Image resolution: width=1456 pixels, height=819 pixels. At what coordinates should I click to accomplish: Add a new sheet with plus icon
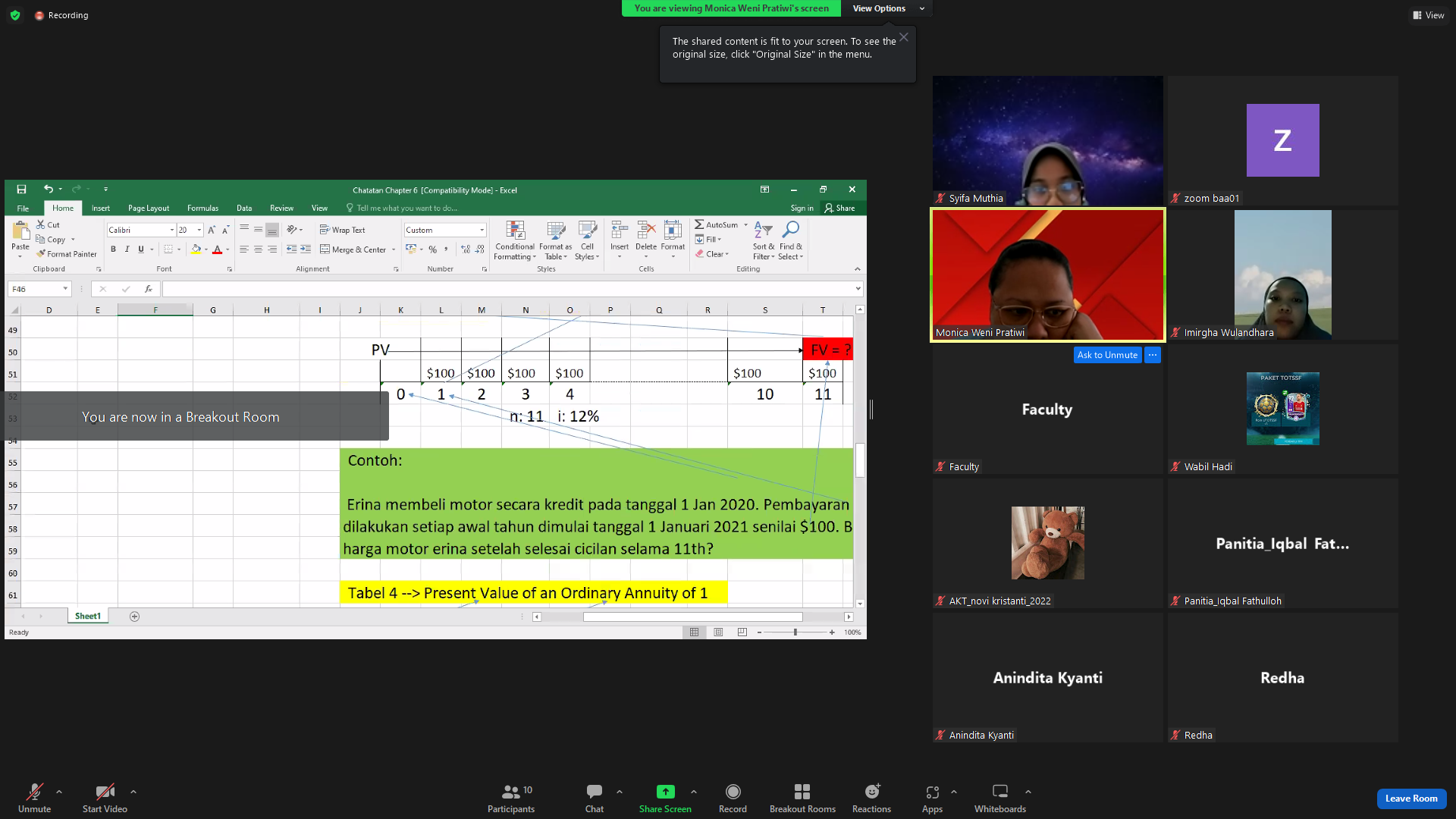(134, 617)
